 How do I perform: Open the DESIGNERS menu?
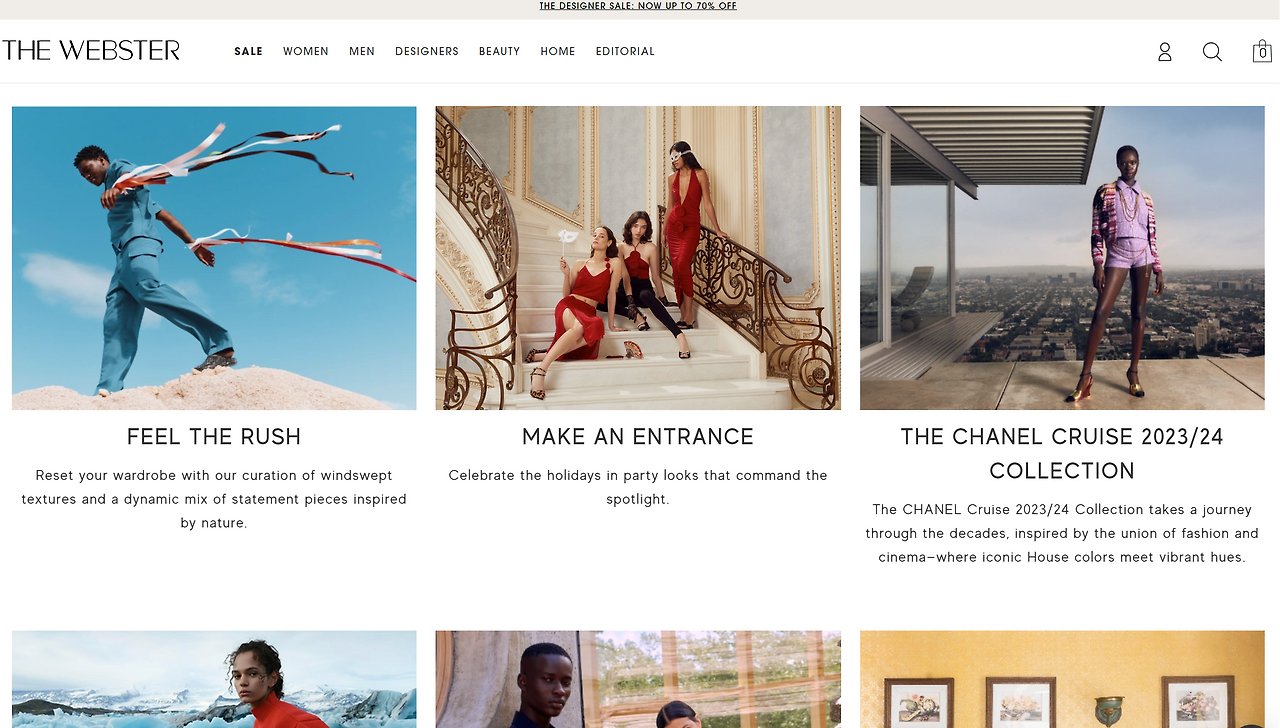(x=427, y=51)
